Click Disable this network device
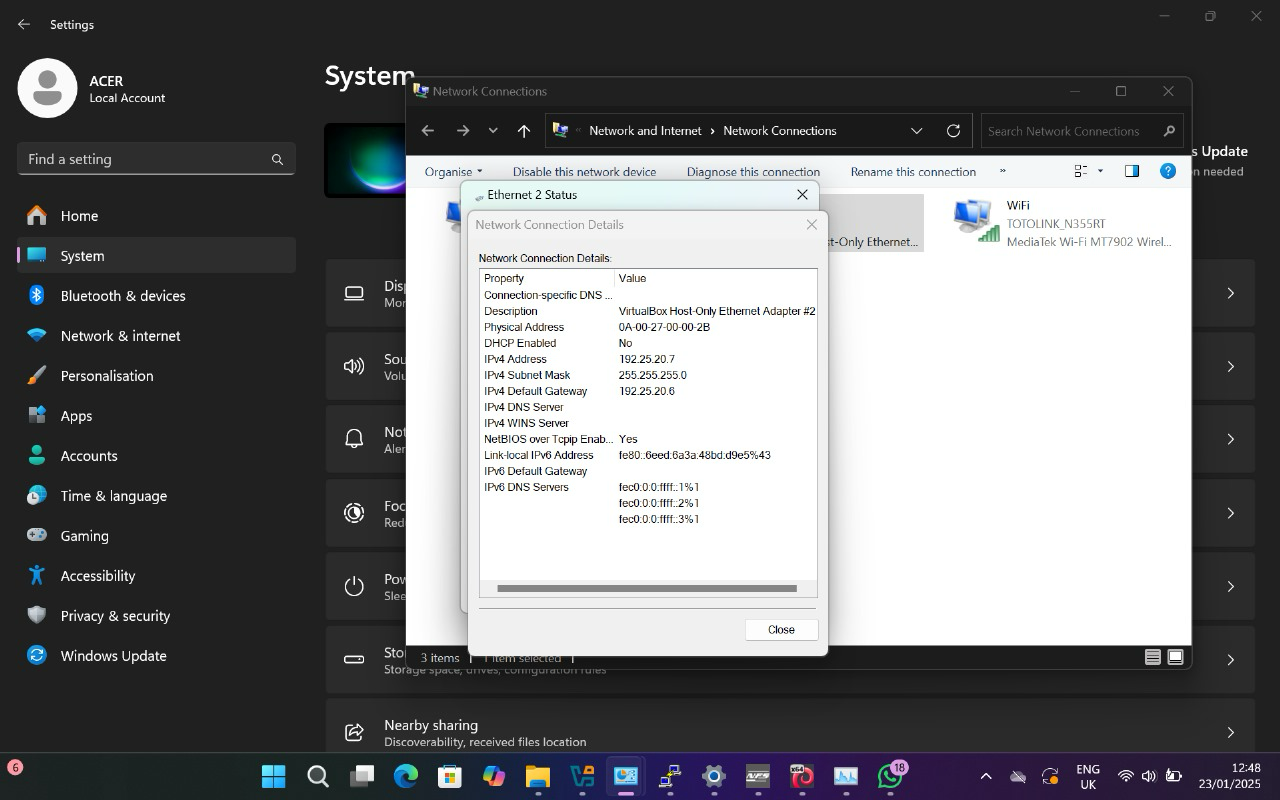Screen dimensions: 1280x800 click(x=584, y=172)
